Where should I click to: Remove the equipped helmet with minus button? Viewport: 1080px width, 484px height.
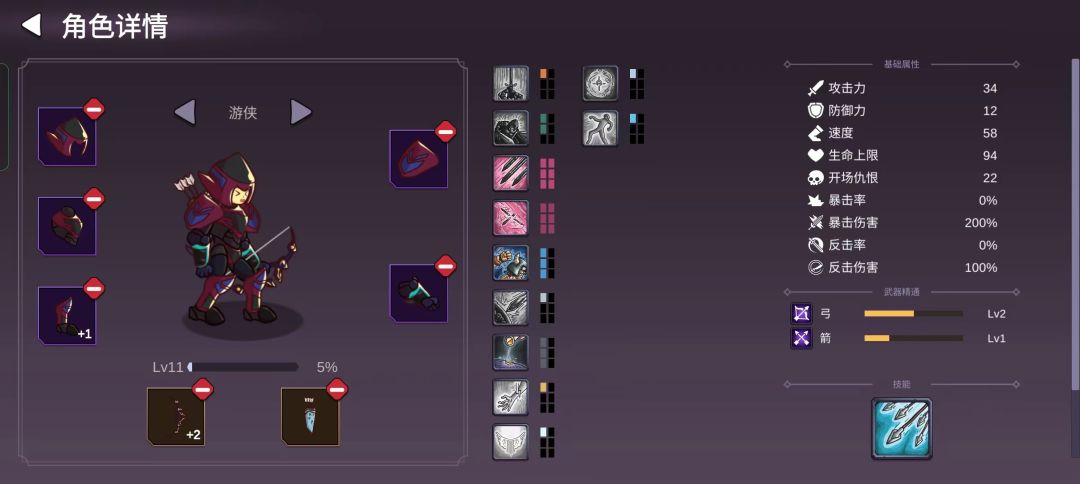(x=94, y=109)
